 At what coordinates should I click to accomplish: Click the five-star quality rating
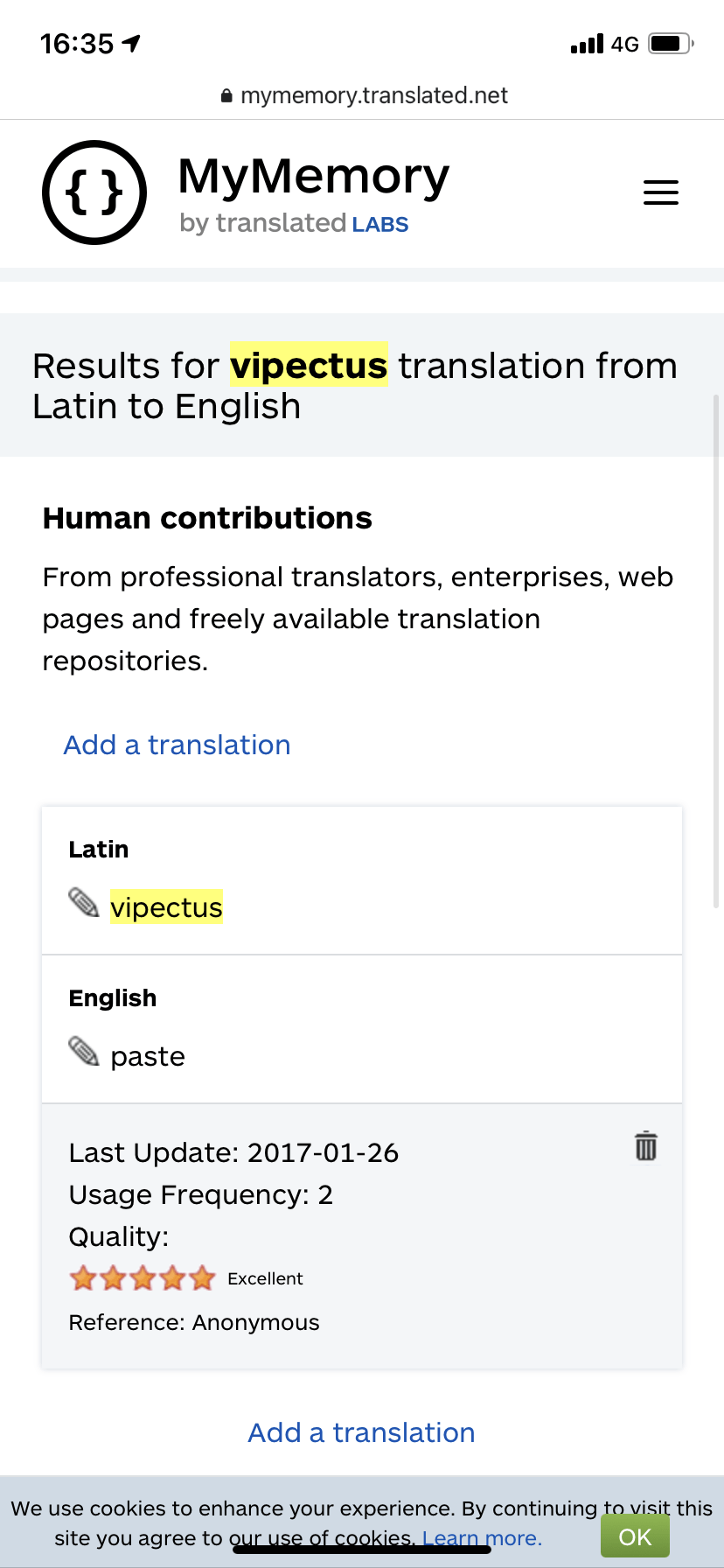(x=143, y=1278)
